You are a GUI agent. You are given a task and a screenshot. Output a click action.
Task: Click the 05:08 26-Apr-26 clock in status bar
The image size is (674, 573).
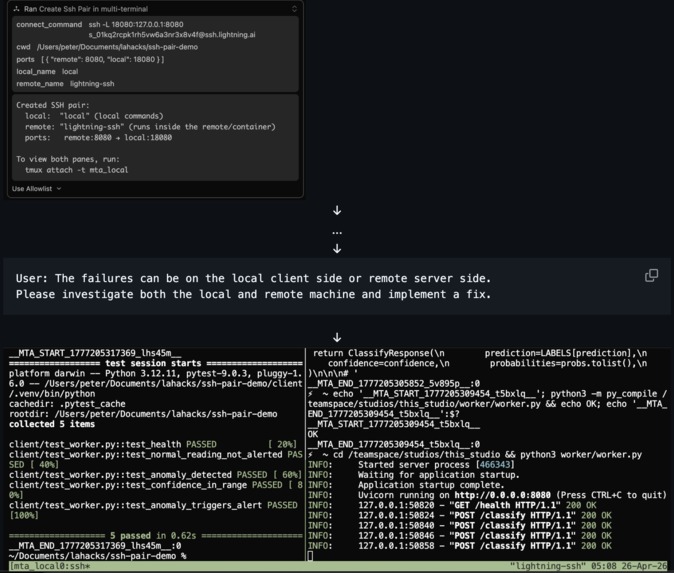[x=629, y=566]
